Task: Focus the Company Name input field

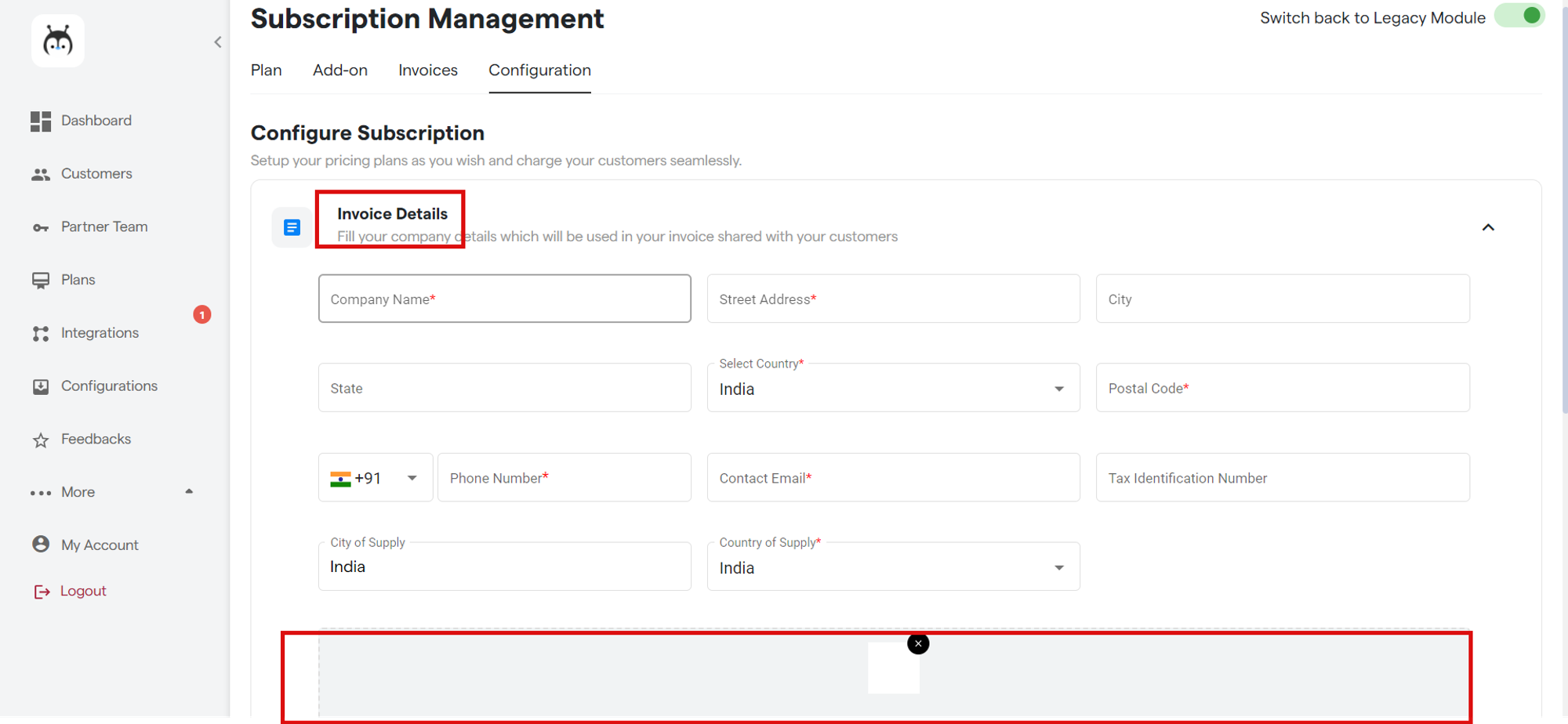Action: point(504,299)
